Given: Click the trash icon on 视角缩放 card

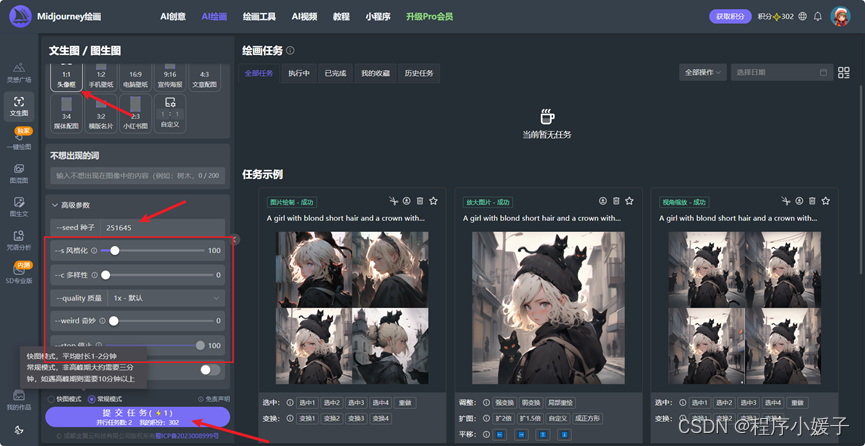Looking at the screenshot, I should coord(812,201).
